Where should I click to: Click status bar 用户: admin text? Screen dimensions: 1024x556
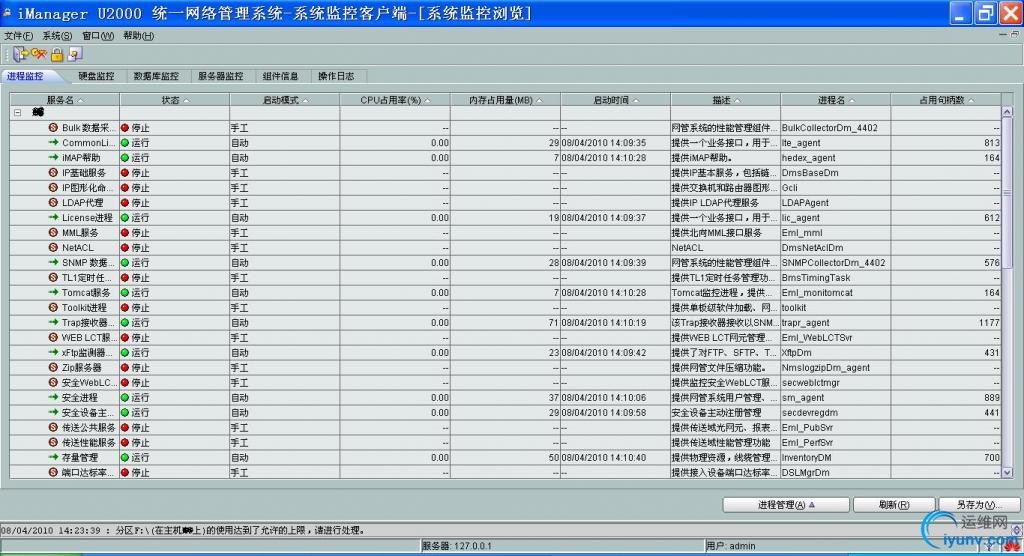[730, 546]
